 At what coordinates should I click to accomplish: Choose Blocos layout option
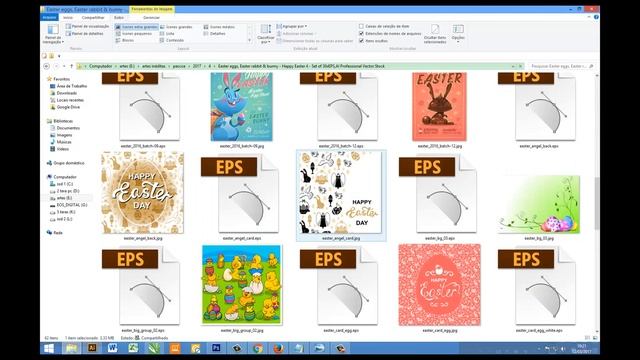coord(125,40)
